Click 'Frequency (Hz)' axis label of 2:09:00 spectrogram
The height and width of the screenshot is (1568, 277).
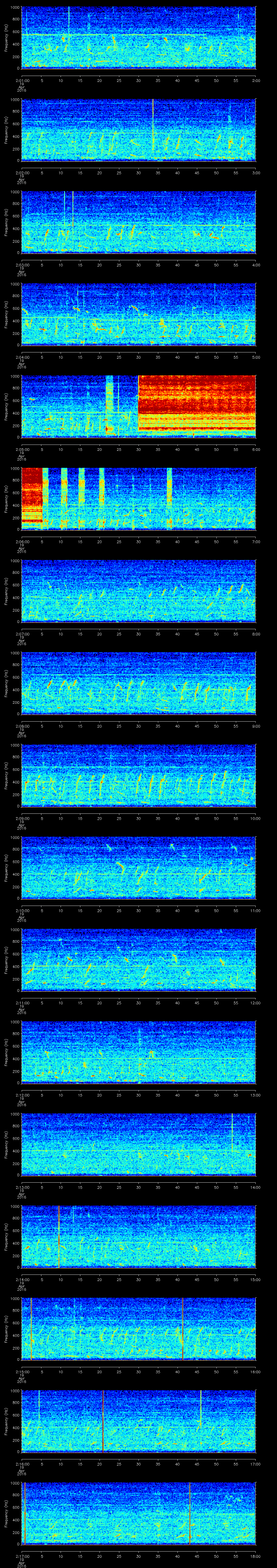pyautogui.click(x=6, y=775)
